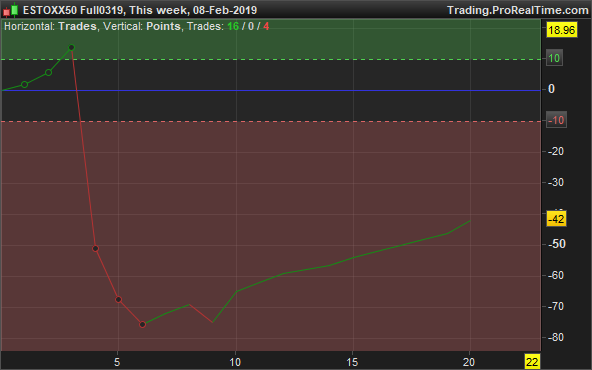Click the -70 label on vertical axis

tap(556, 306)
